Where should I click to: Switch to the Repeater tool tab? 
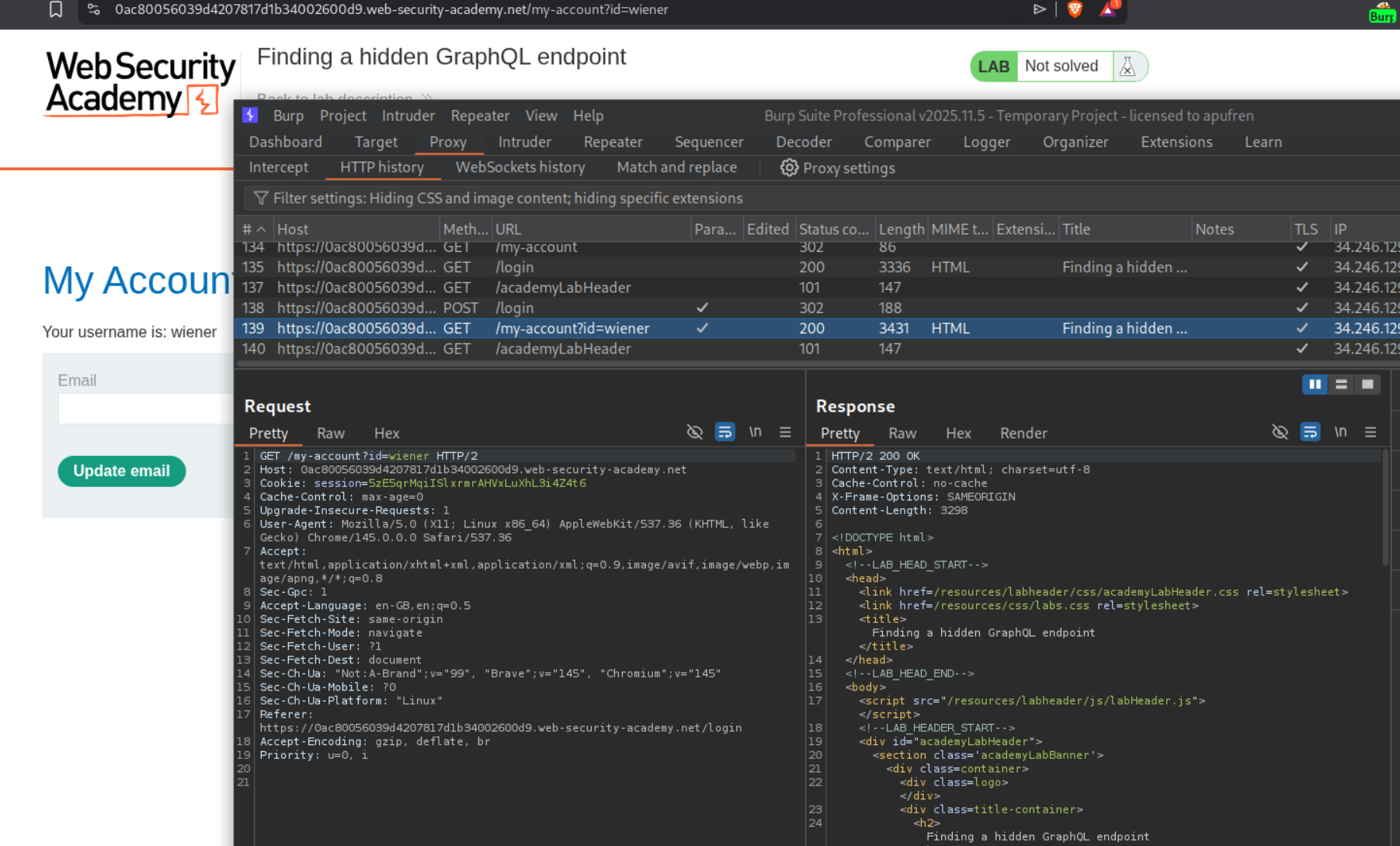(613, 142)
